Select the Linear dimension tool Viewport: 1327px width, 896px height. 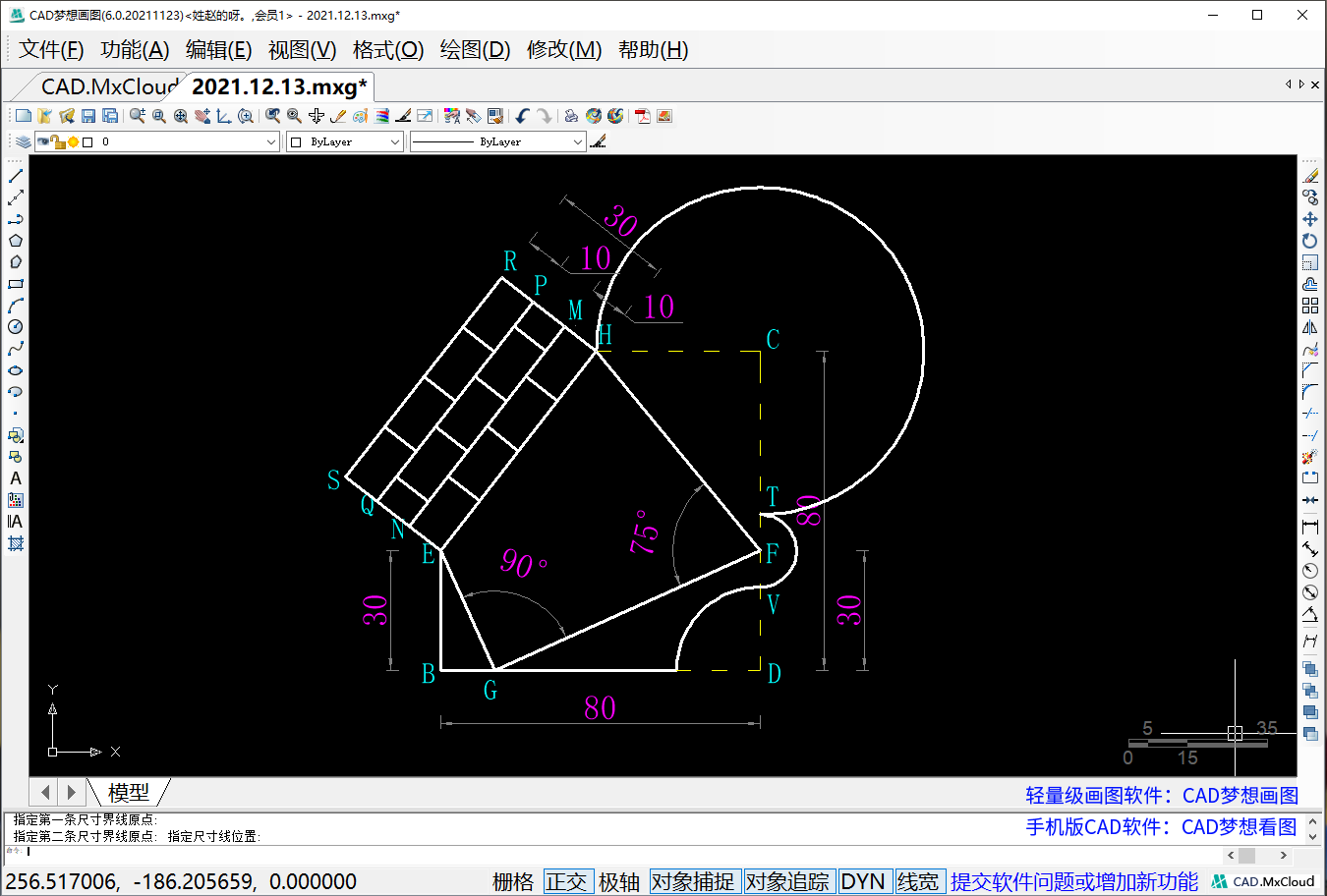[1310, 528]
